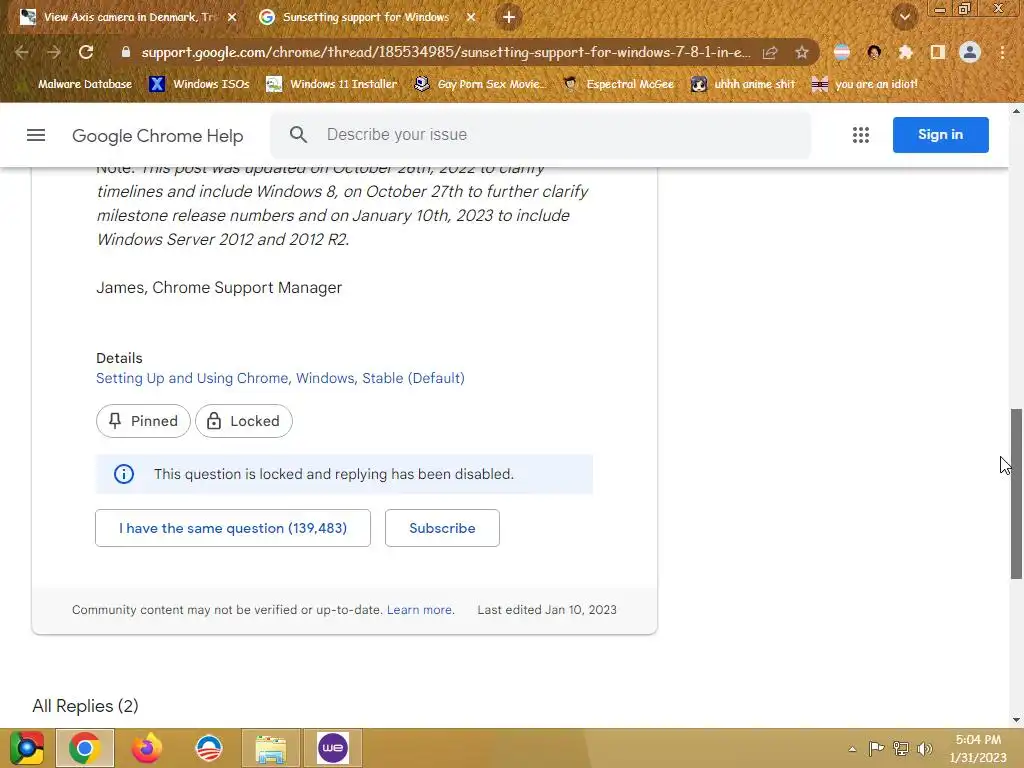Open the uhhh anime bookmark

coord(744,84)
